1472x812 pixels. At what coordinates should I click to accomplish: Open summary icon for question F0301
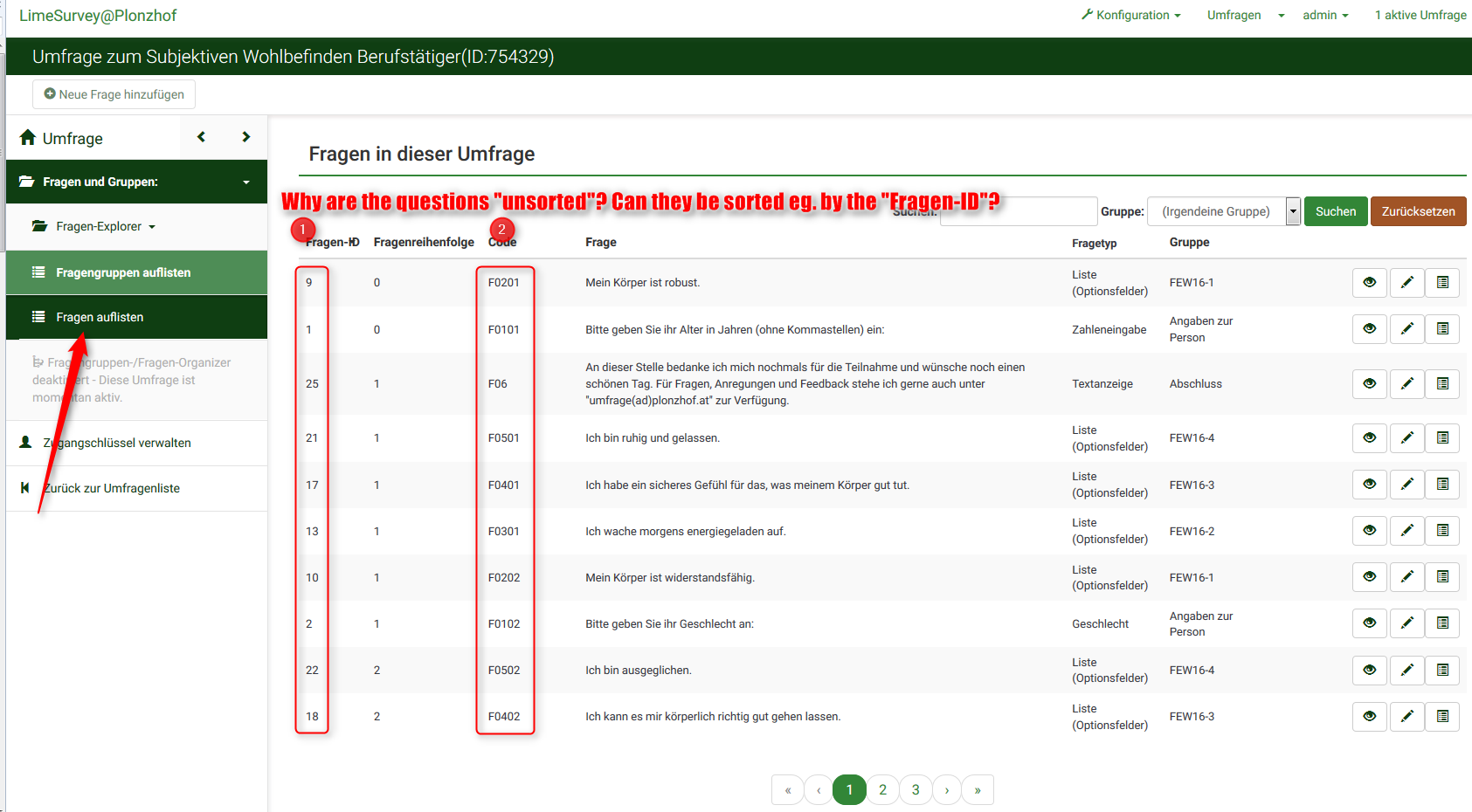point(1442,531)
